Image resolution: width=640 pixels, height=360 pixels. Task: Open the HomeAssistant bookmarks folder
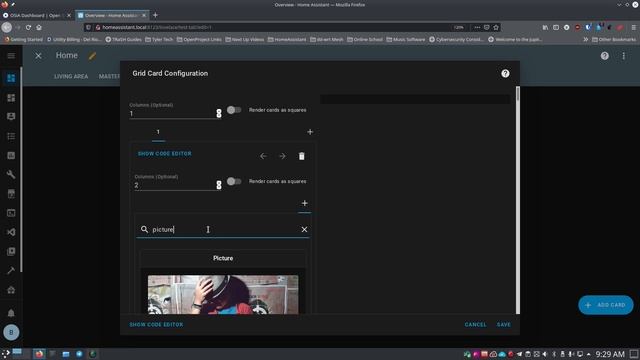pos(287,40)
